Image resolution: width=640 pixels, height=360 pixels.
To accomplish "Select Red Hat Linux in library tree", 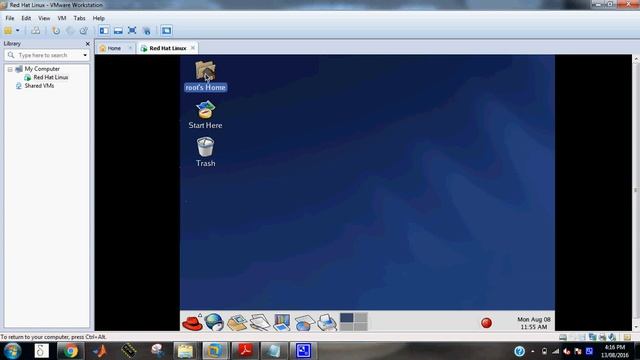I will coord(51,77).
